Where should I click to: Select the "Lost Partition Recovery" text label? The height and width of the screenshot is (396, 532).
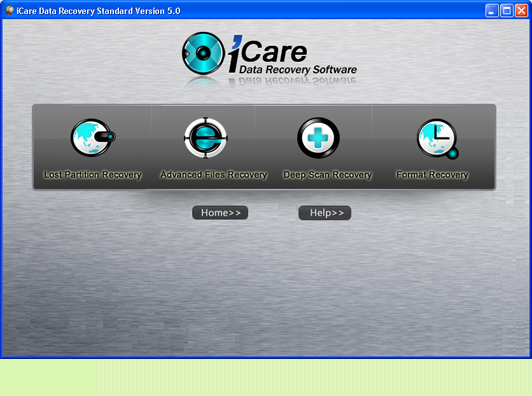93,175
